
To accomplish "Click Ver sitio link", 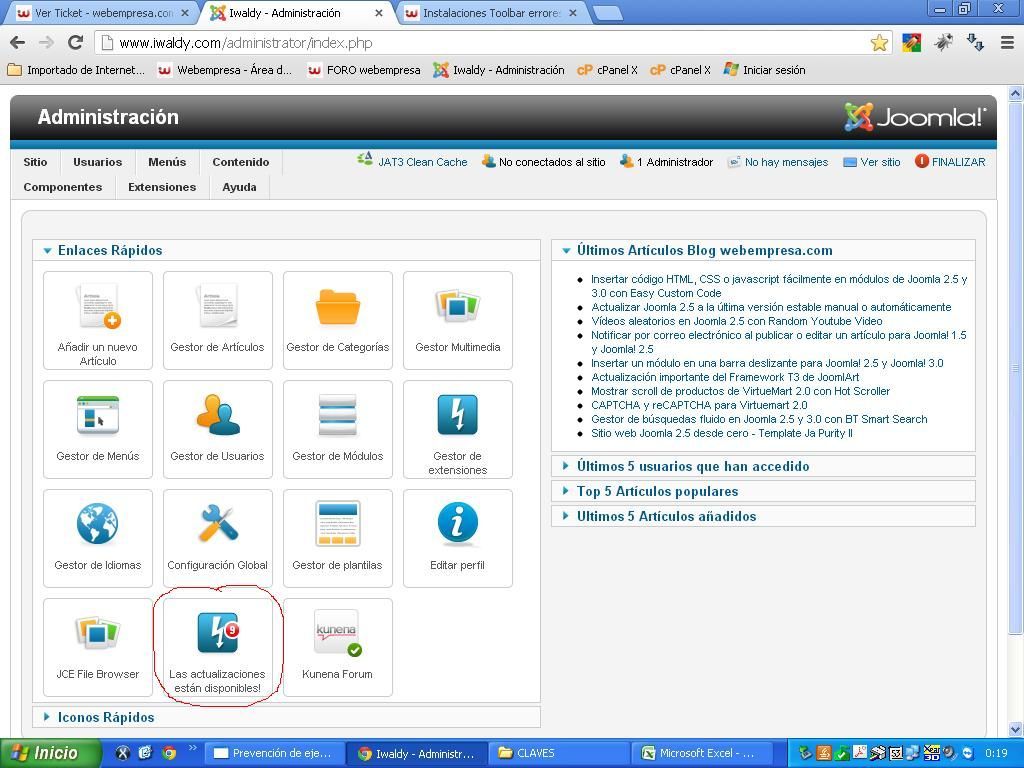I will tap(880, 162).
